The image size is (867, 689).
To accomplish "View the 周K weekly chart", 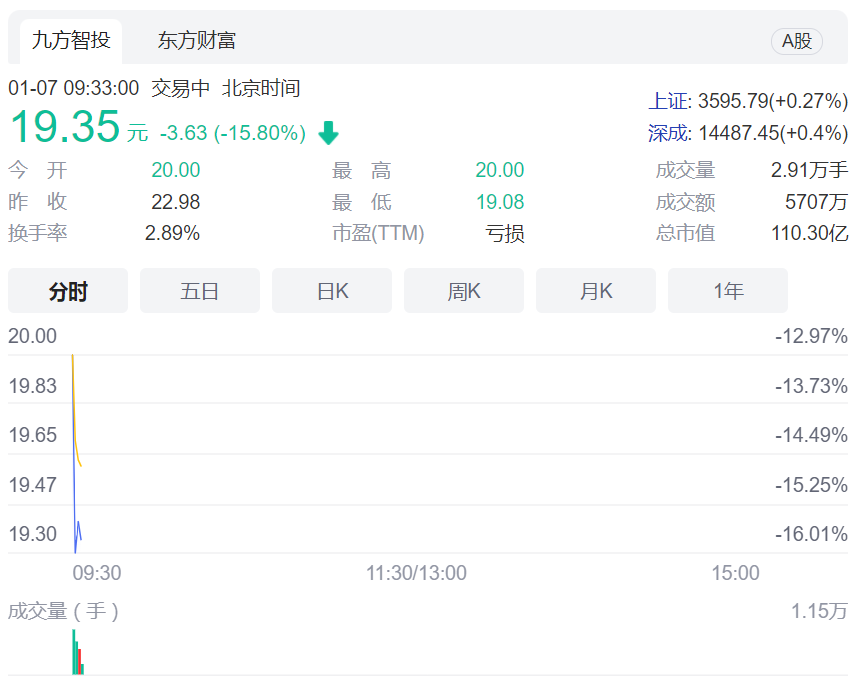I will coord(463,290).
